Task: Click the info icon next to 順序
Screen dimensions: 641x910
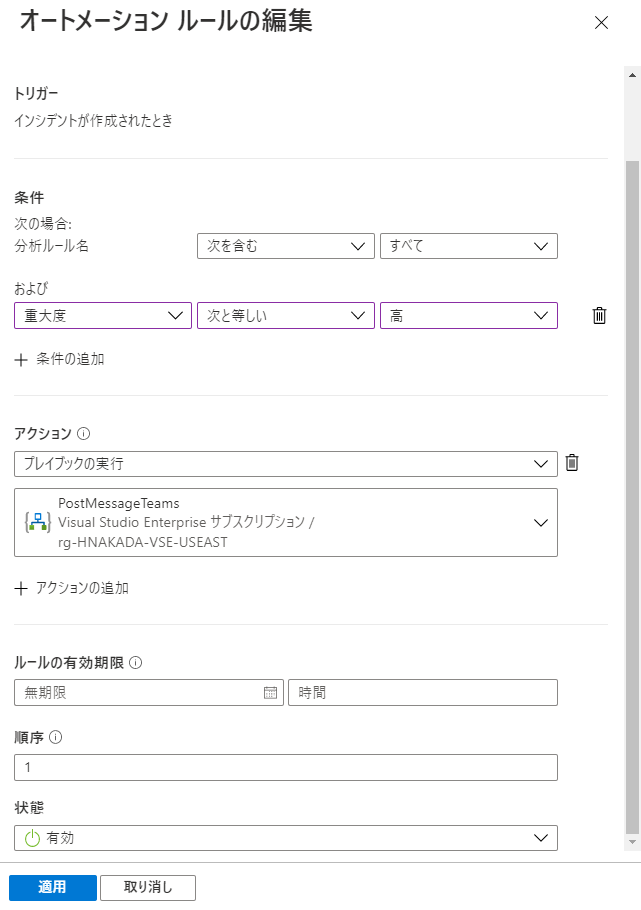Action: click(55, 737)
